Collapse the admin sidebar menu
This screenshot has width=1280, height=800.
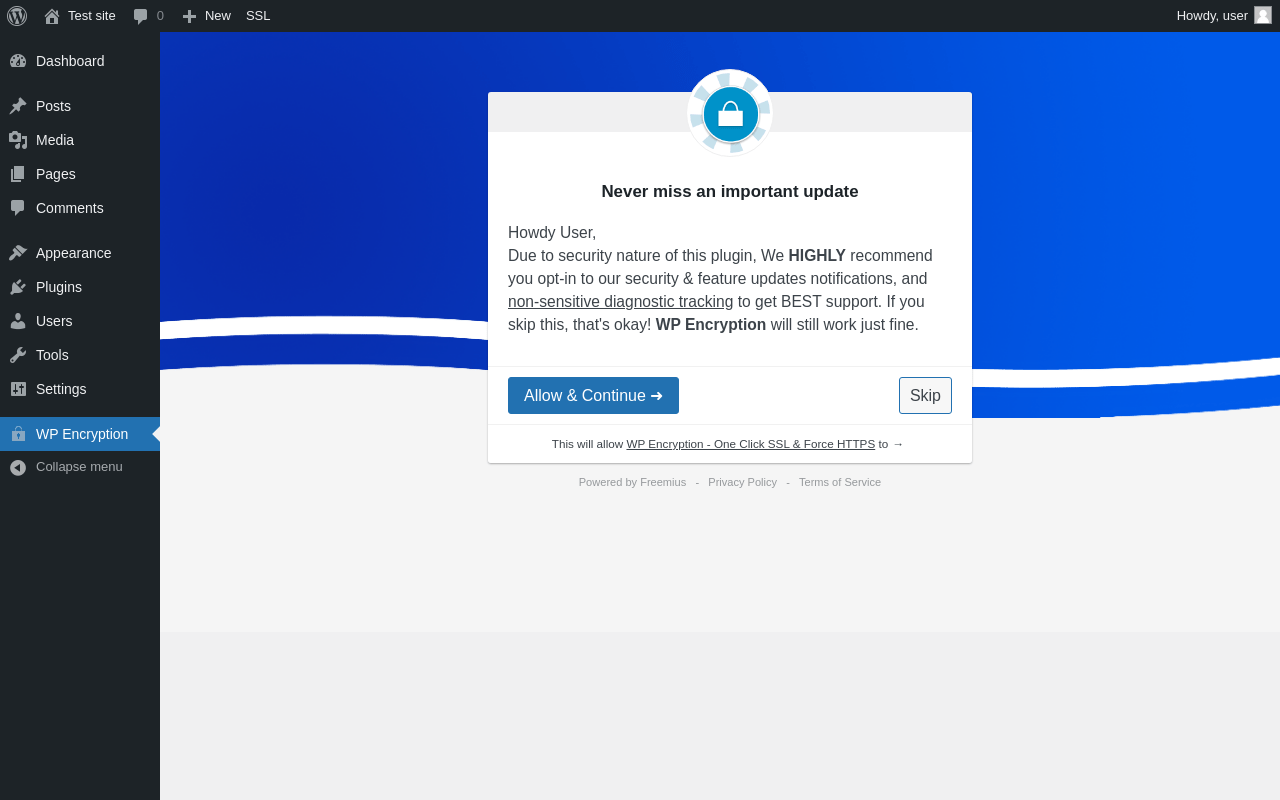(x=80, y=467)
